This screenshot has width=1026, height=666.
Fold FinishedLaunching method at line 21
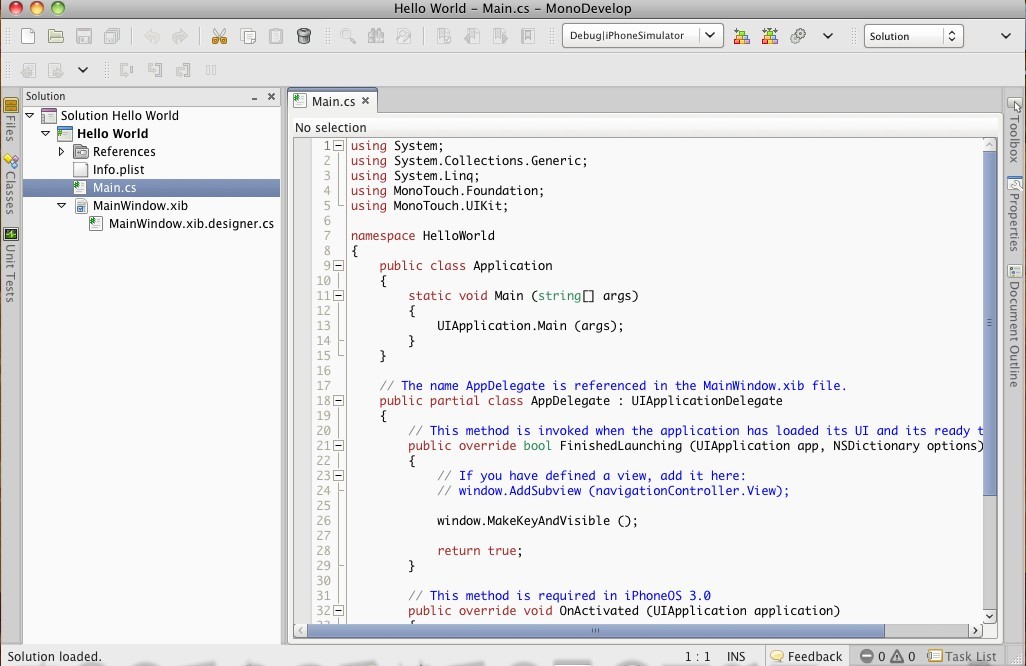coord(338,446)
